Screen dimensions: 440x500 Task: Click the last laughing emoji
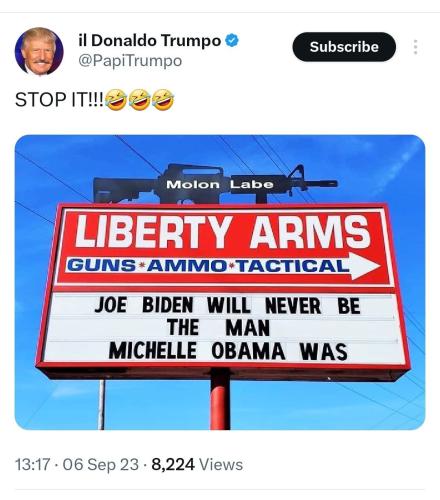(163, 99)
